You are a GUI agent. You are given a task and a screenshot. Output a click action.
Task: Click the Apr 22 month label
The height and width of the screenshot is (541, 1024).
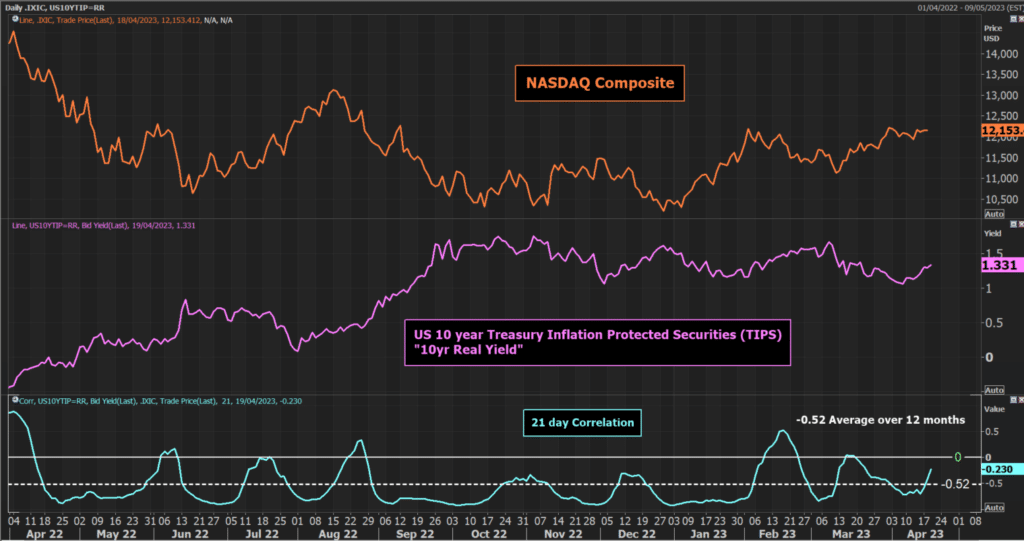pyautogui.click(x=44, y=534)
